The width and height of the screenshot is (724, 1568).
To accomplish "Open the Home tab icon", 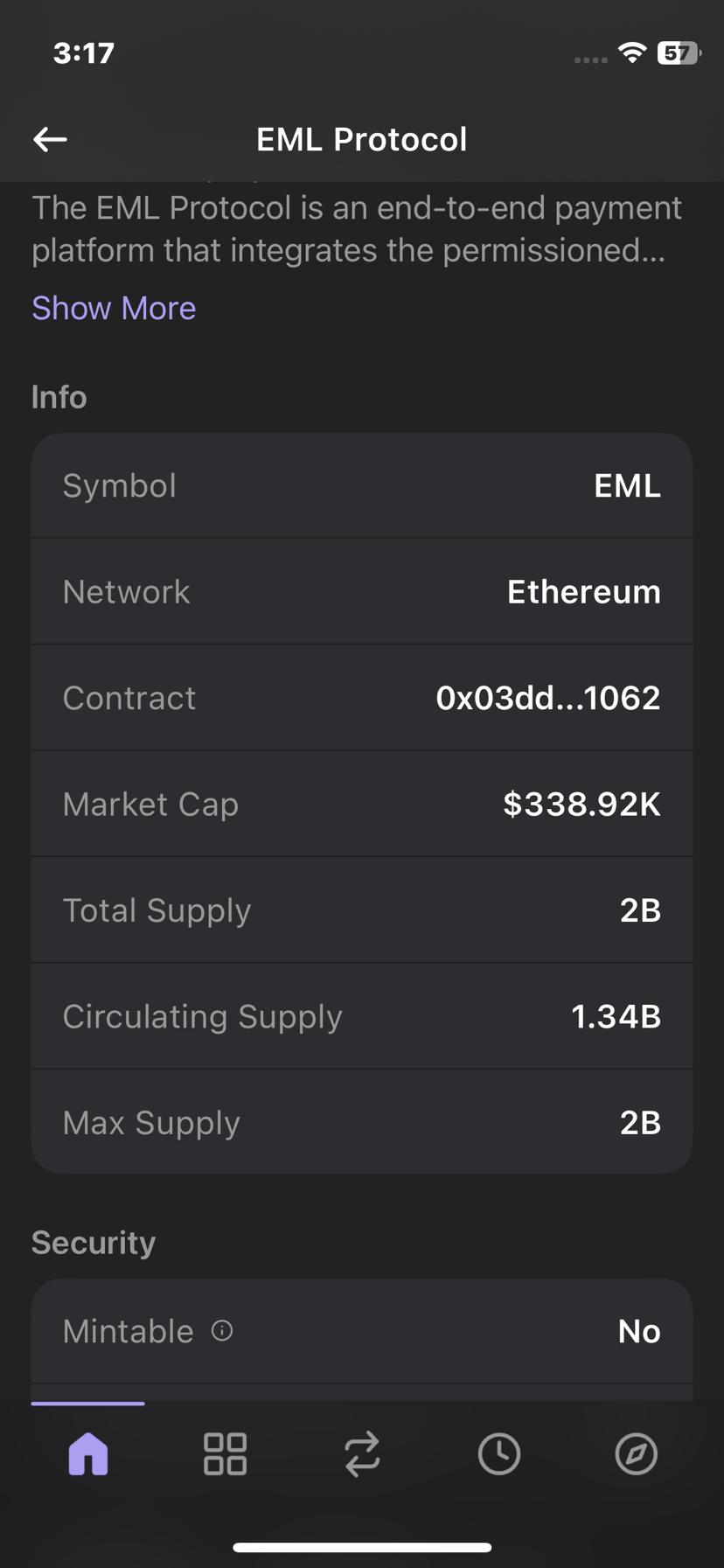I will 88,1453.
